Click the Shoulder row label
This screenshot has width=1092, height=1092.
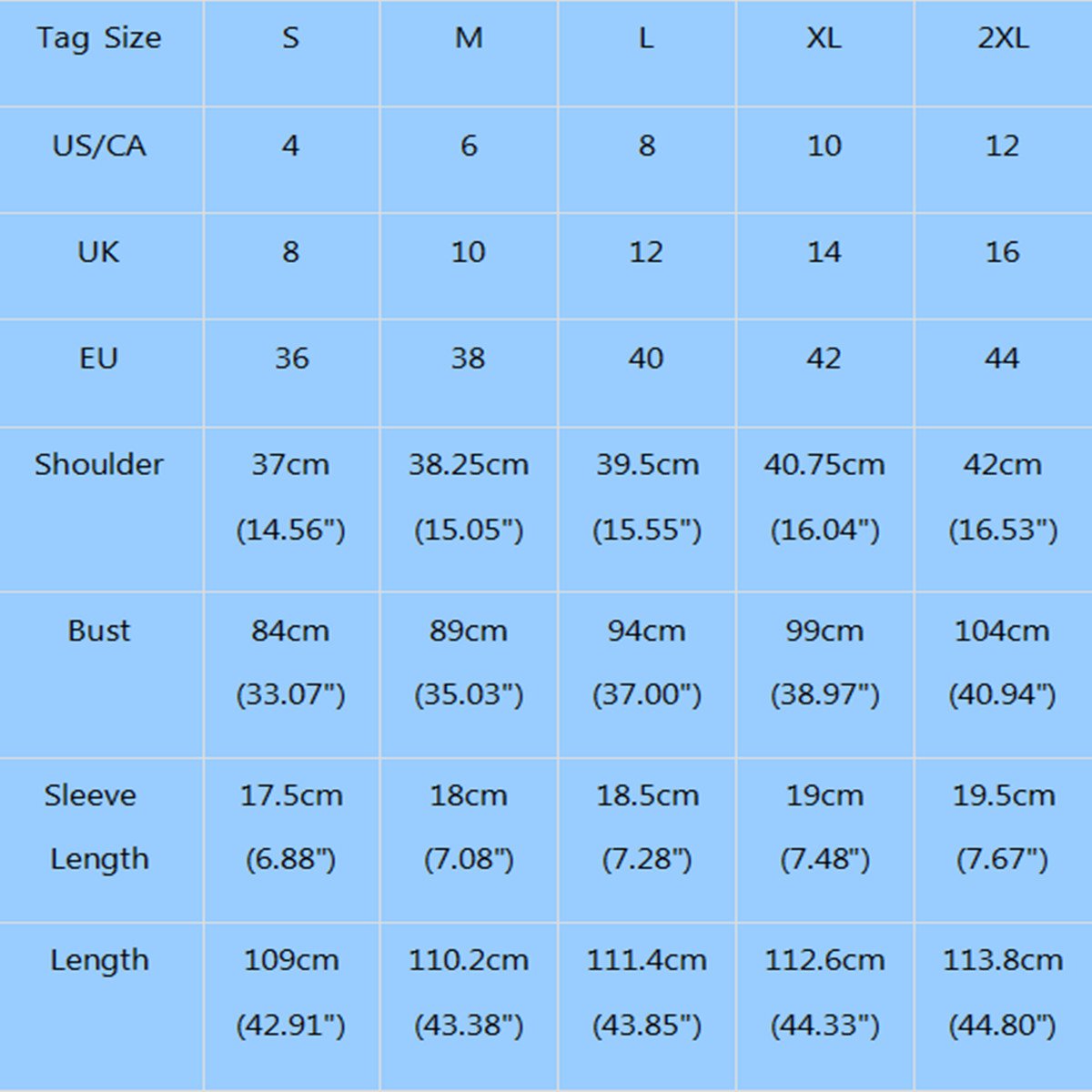[x=99, y=465]
